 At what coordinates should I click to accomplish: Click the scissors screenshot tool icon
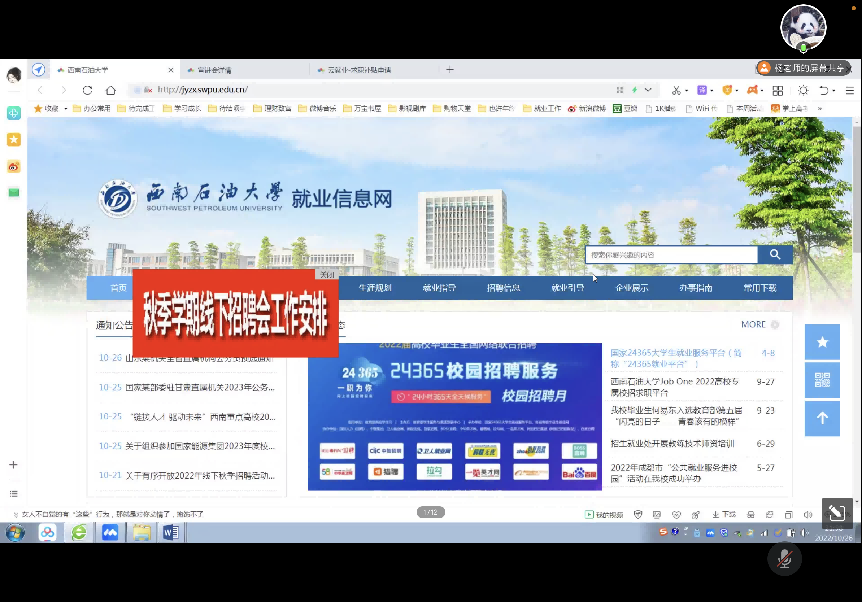point(676,90)
